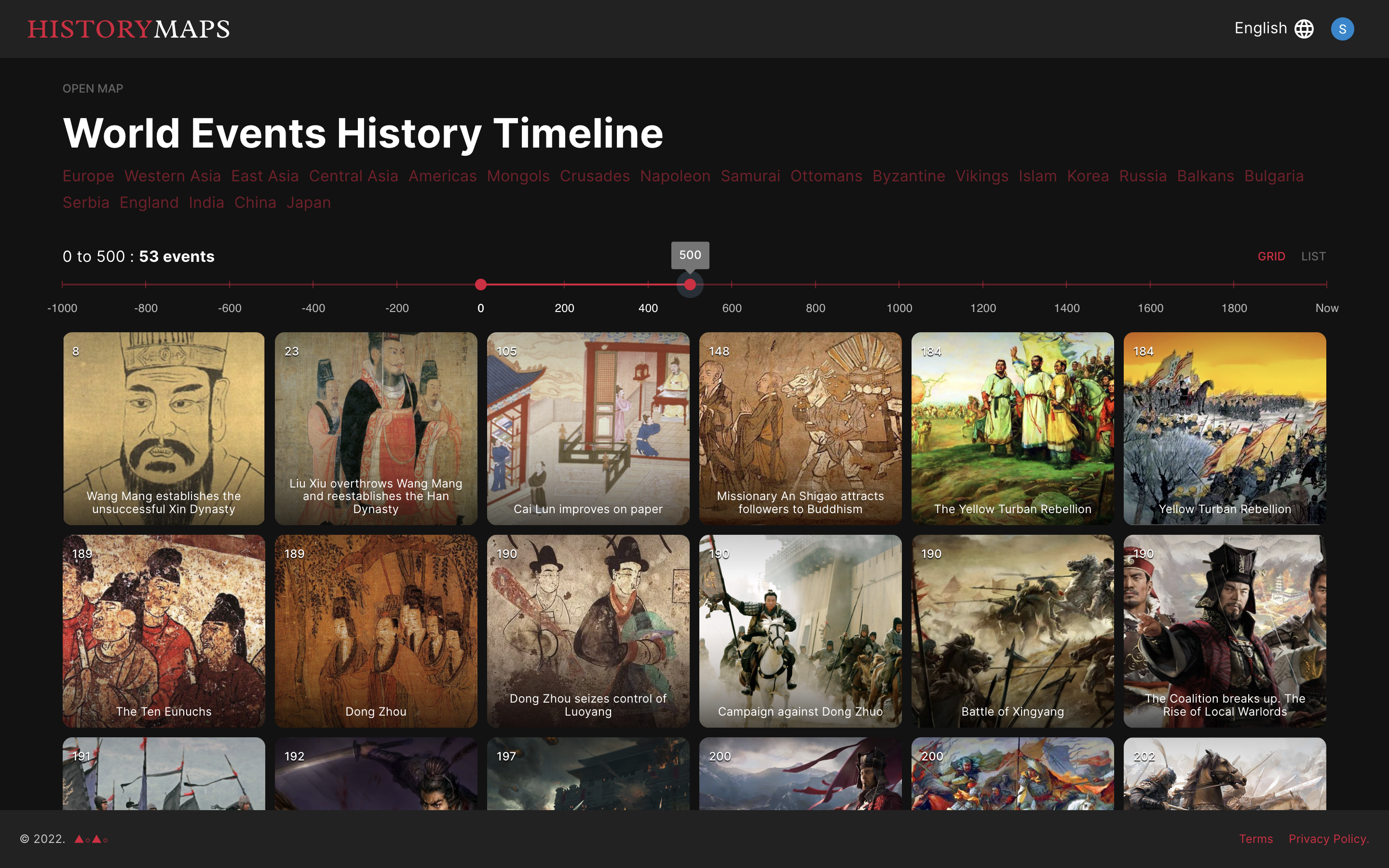The height and width of the screenshot is (868, 1389).
Task: Open Wang Mang Xin Dynasty card
Action: (163, 428)
